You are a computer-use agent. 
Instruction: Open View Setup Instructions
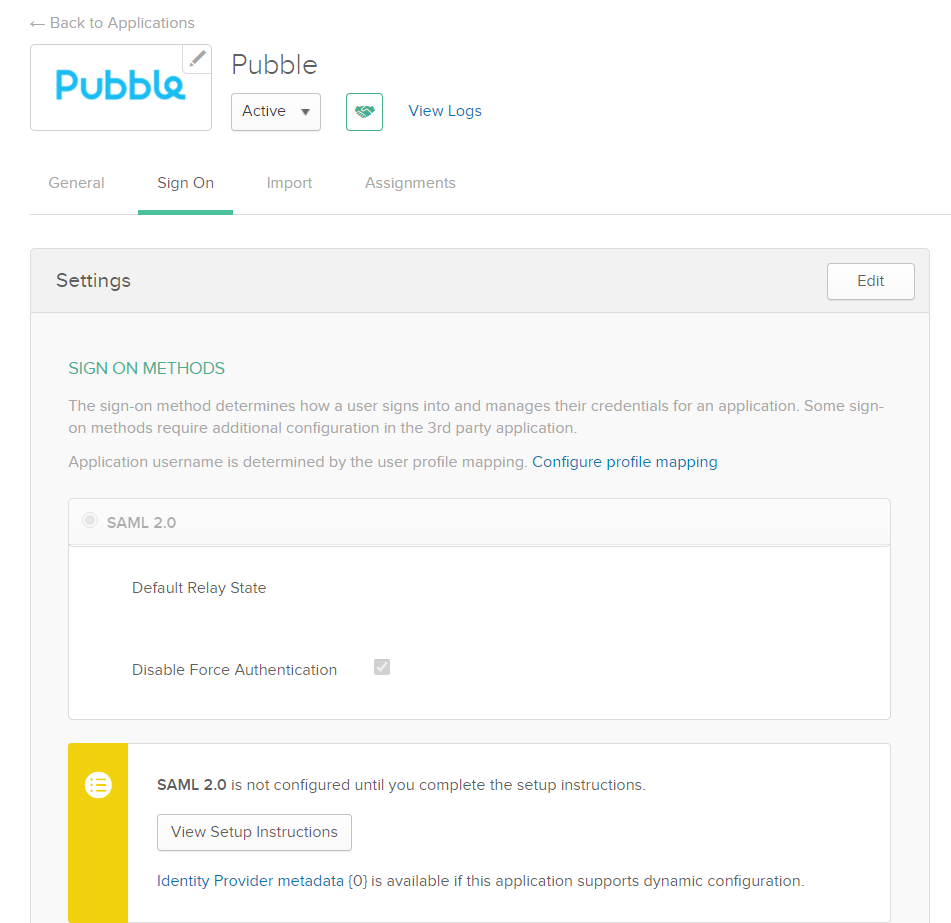[254, 832]
